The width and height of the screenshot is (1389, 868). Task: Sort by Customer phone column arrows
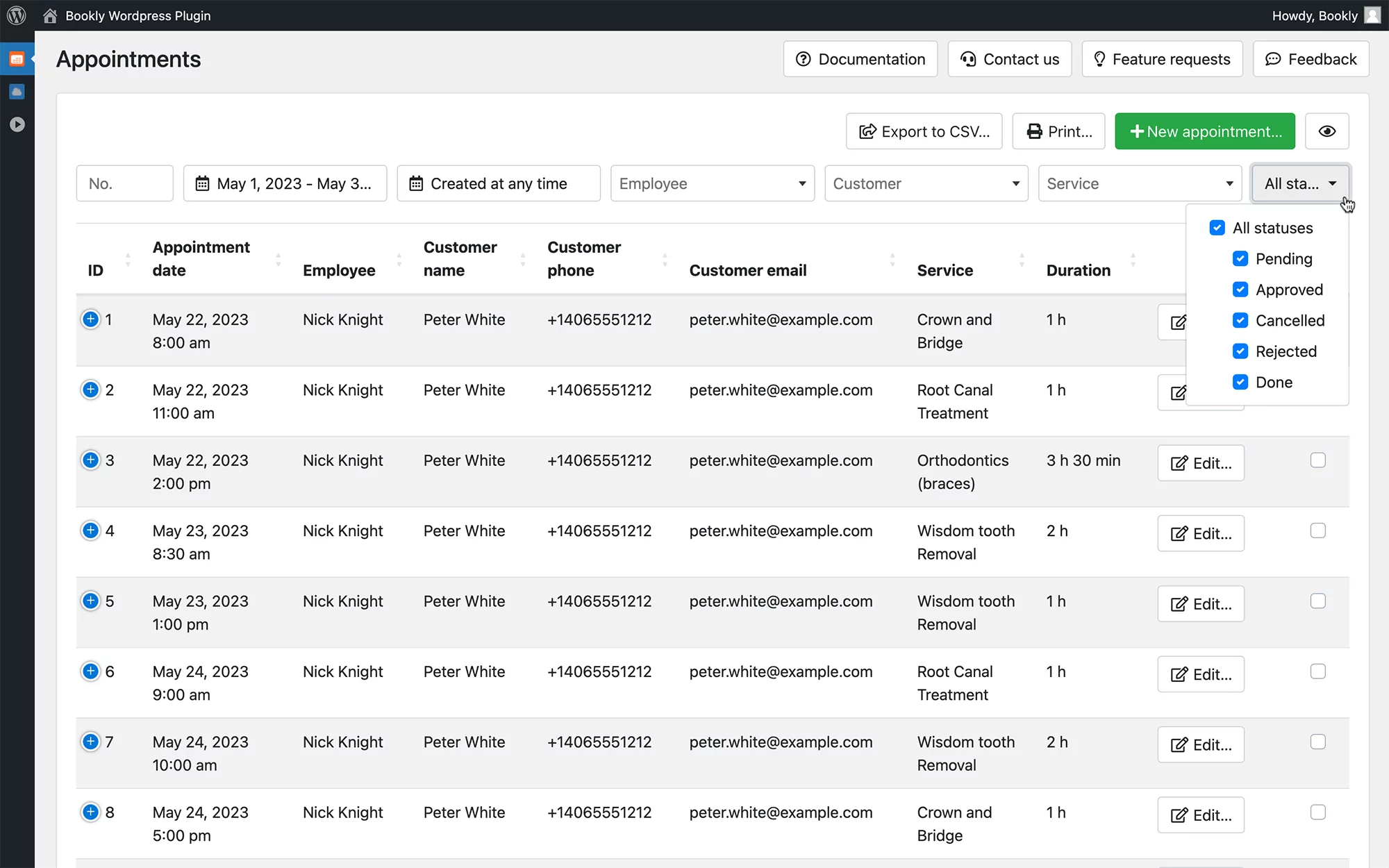[x=665, y=260]
